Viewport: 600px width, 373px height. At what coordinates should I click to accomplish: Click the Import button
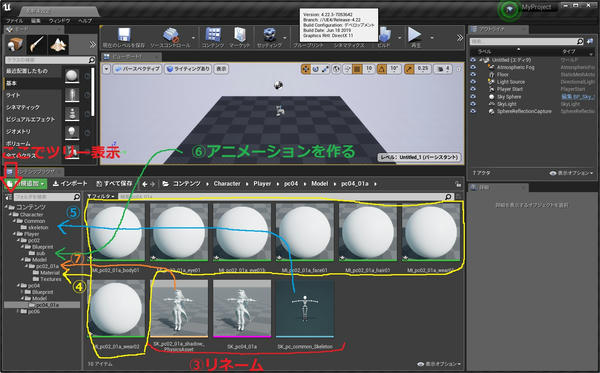pos(70,184)
